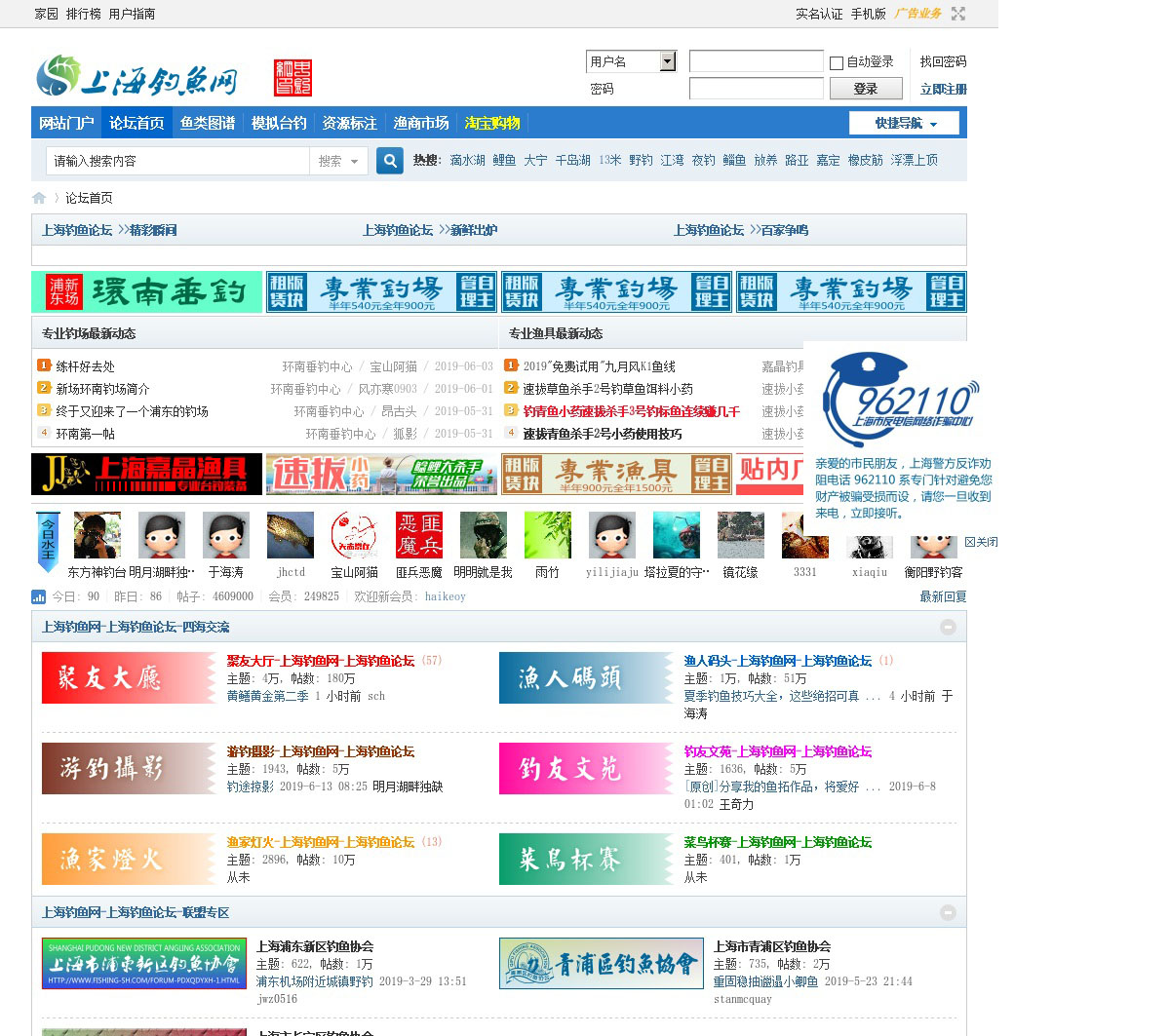Open user 镜花缘 avatar
1170x1036 pixels.
(x=741, y=535)
